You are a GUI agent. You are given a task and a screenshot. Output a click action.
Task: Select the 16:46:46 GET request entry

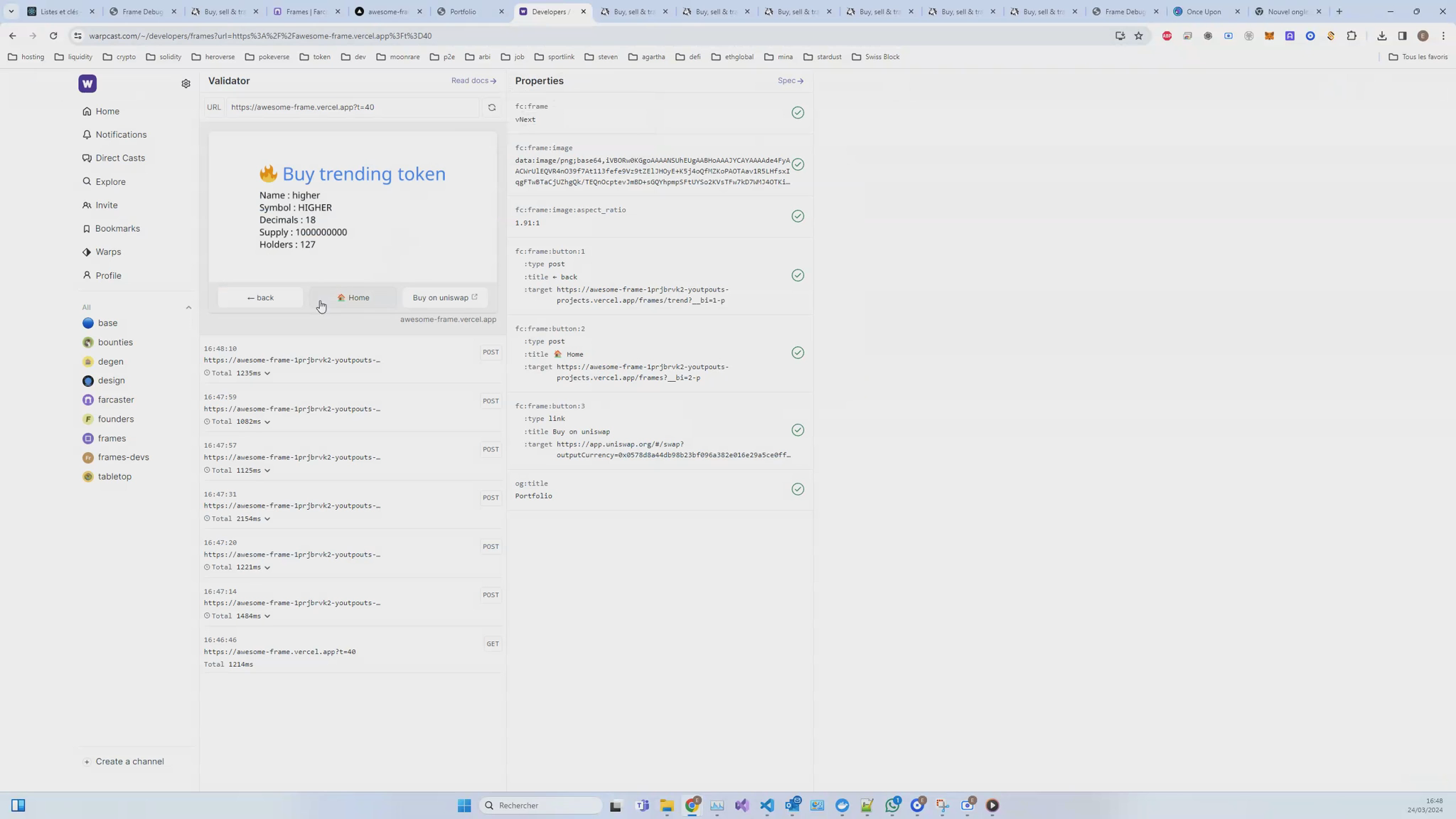click(x=352, y=652)
